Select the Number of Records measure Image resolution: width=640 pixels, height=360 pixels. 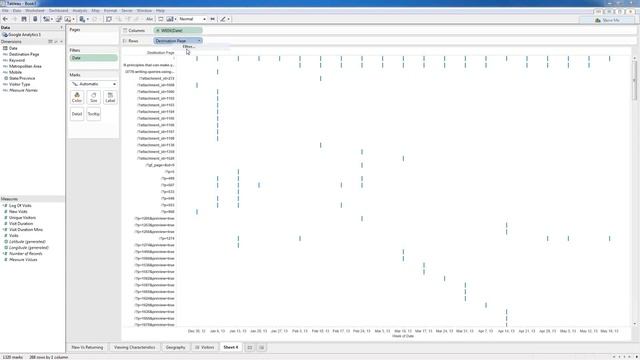click(26, 253)
